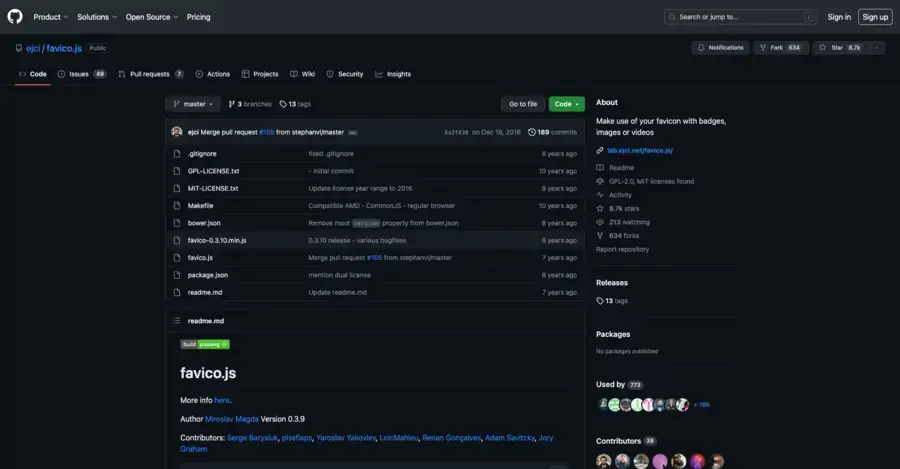This screenshot has height=469, width=900.
Task: Open the green Code dropdown button
Action: pos(567,104)
